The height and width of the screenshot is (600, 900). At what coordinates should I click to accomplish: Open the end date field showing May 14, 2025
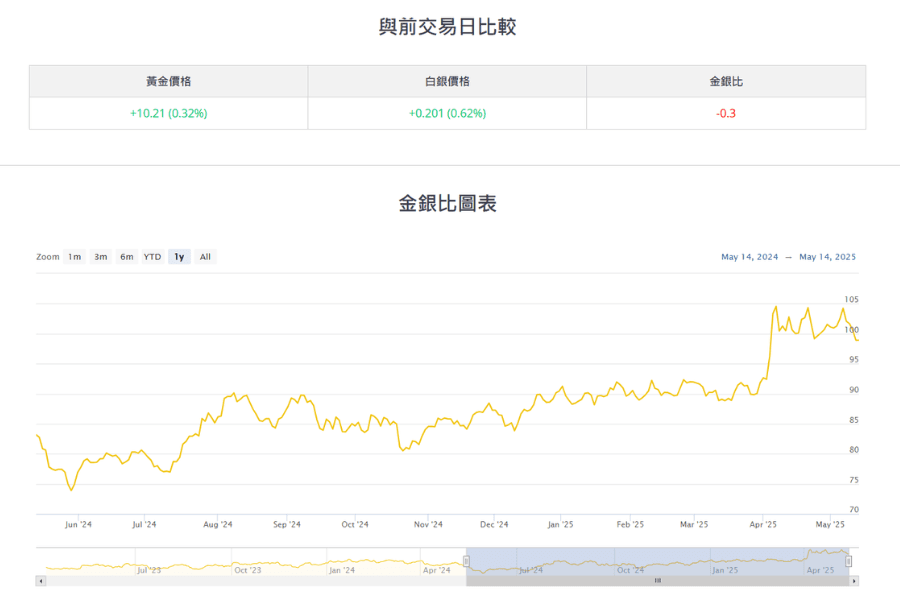[830, 256]
